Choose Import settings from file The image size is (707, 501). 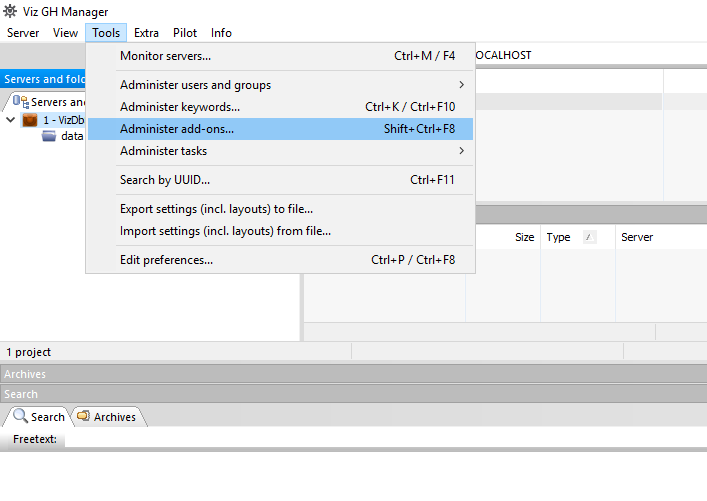[x=225, y=231]
